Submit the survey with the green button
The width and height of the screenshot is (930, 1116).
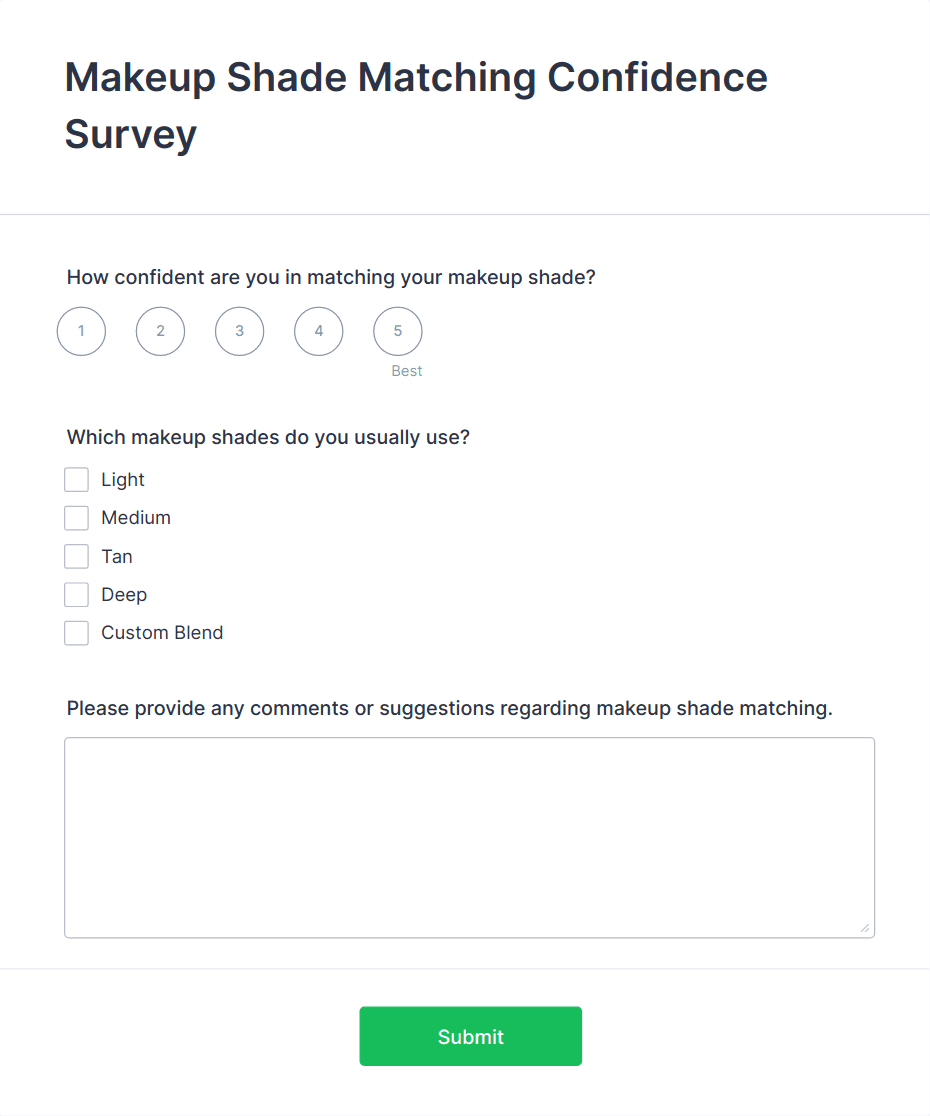[x=470, y=1036]
